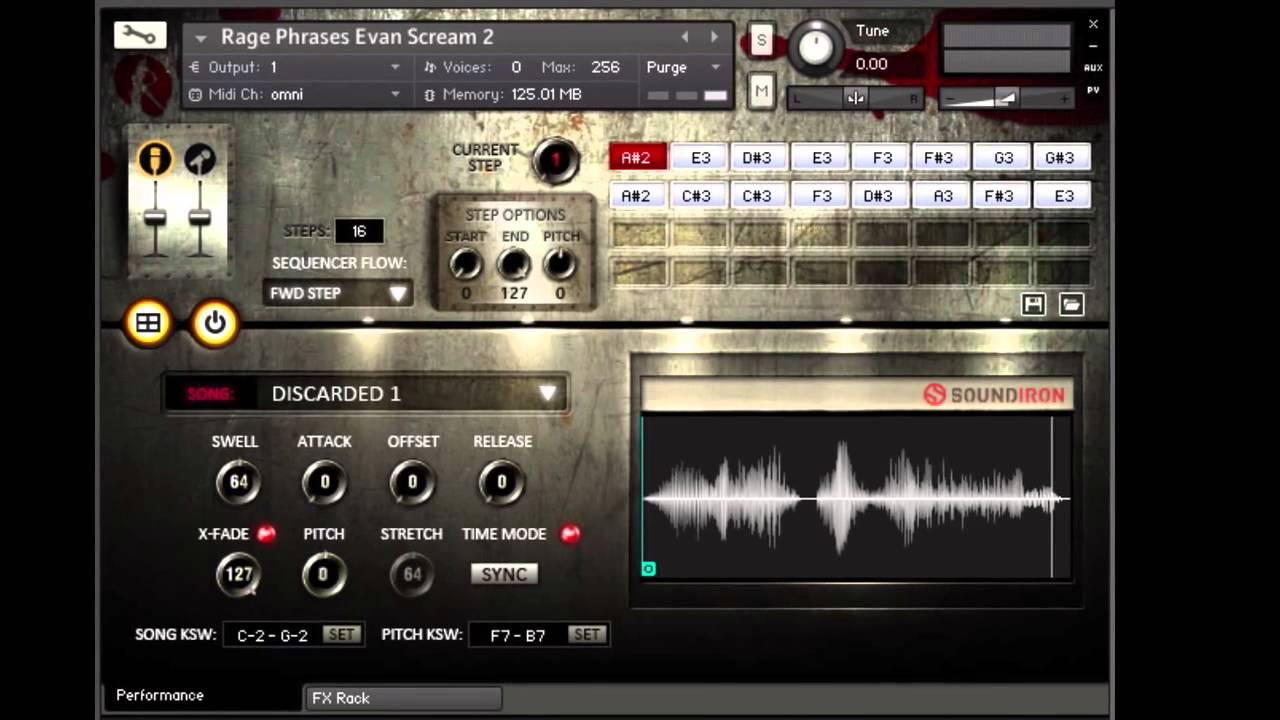Select the F#3 cell in first row
Screen dimensions: 1280x720
938,158
